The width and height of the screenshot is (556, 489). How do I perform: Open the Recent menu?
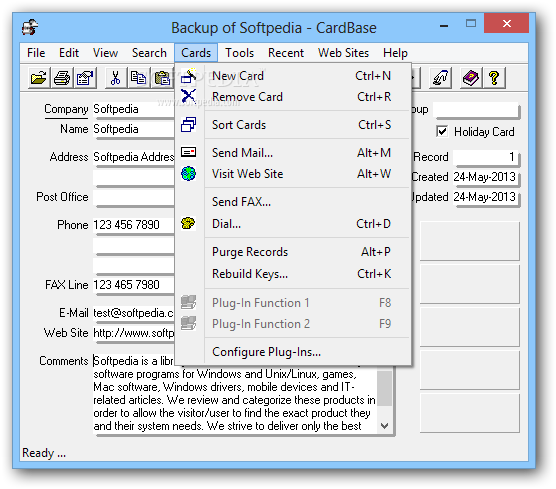[x=286, y=53]
